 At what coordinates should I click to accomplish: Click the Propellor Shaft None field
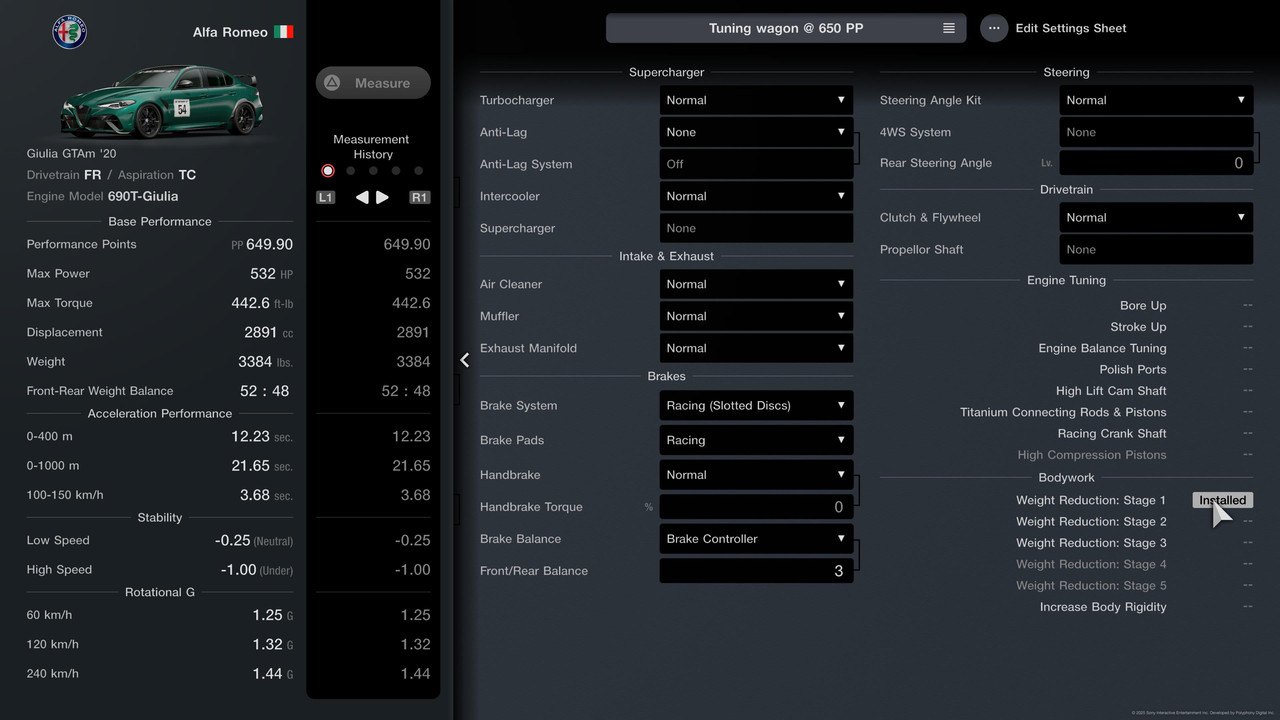[x=1156, y=249]
